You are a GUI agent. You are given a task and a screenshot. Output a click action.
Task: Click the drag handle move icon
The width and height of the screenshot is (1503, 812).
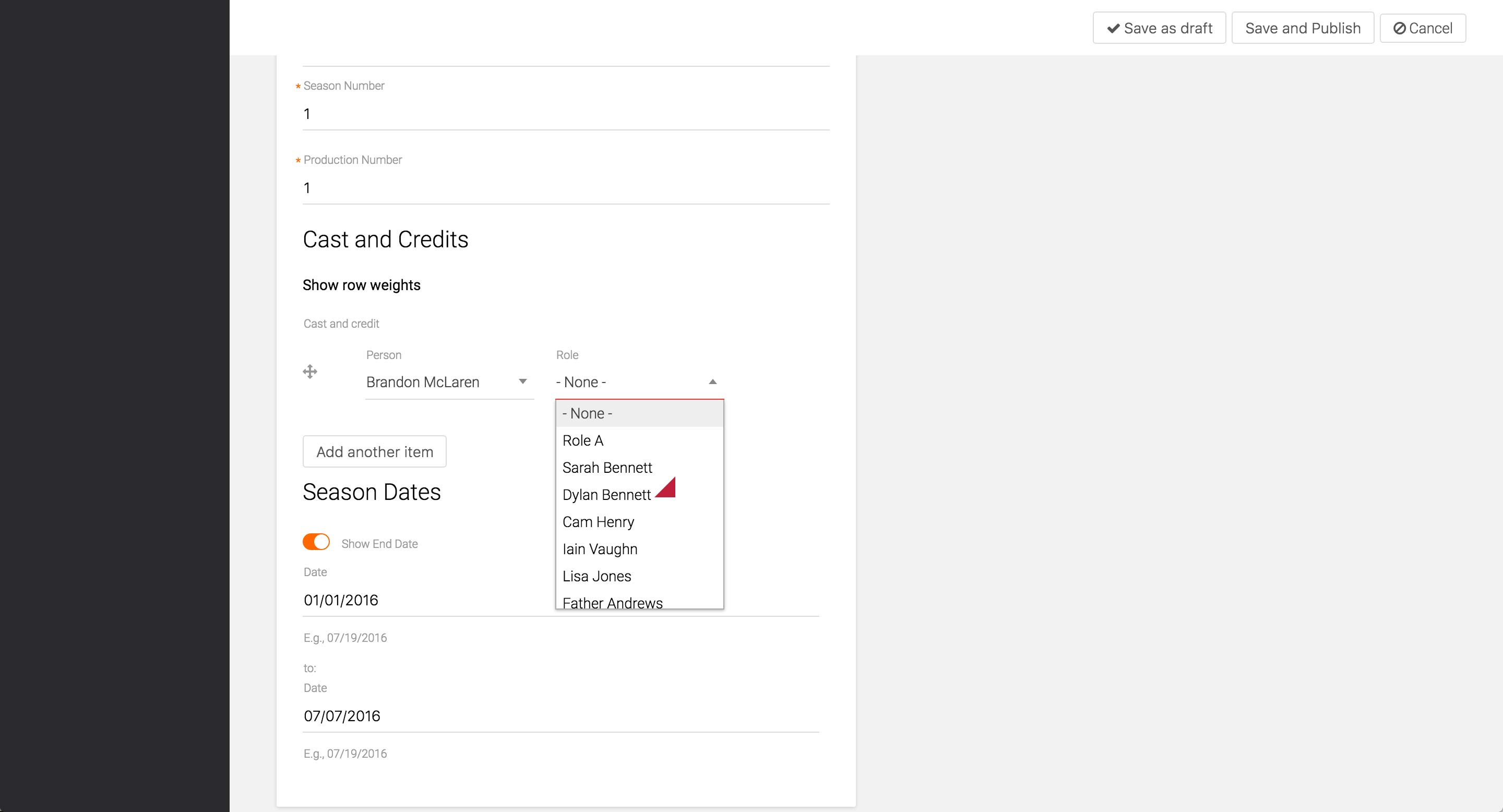click(310, 372)
